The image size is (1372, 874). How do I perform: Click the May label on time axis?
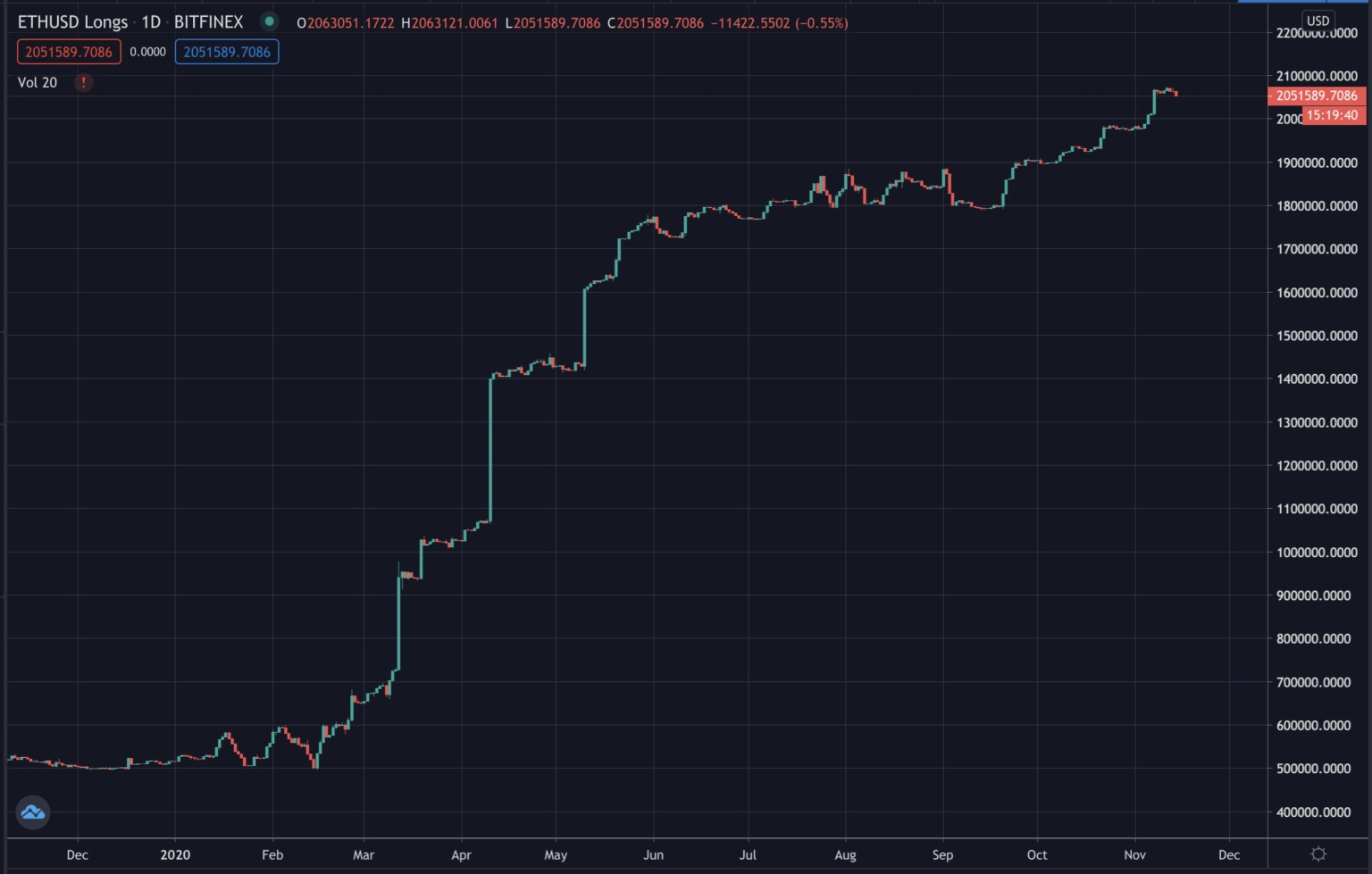556,855
